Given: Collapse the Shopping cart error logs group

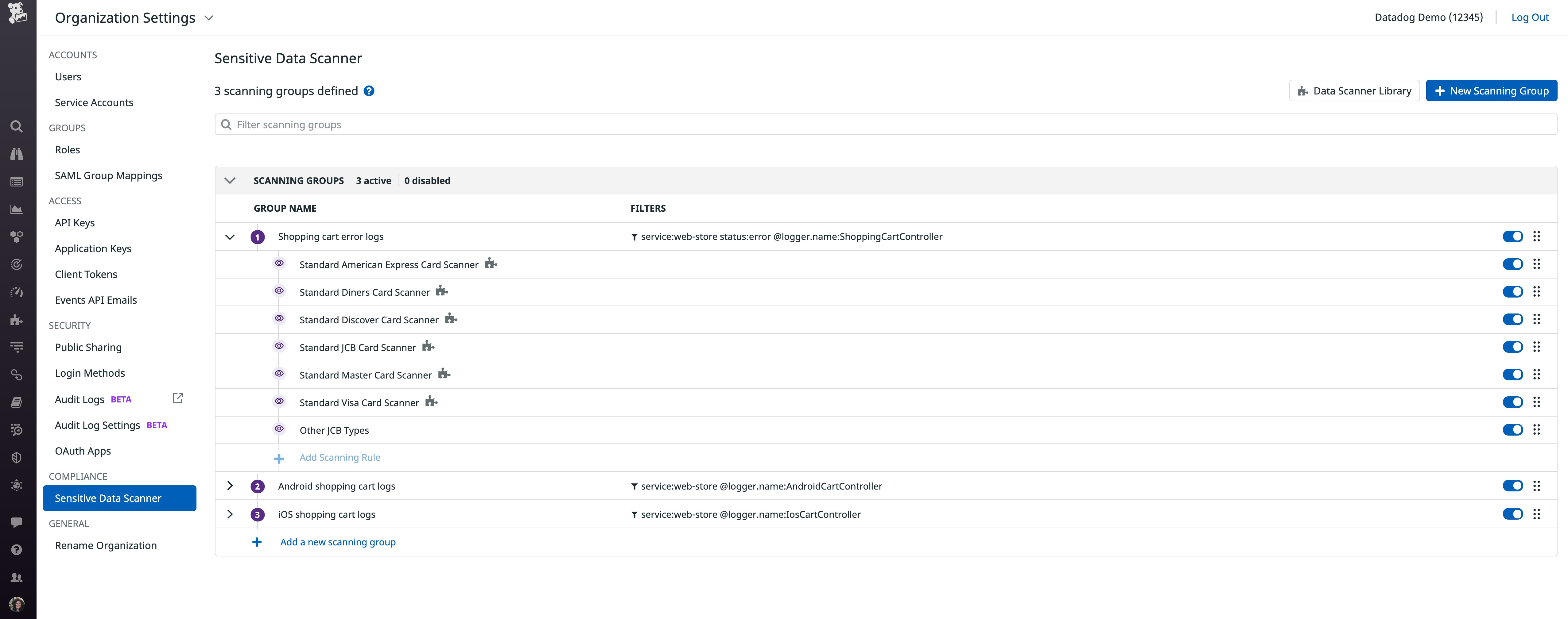Looking at the screenshot, I should click(230, 237).
